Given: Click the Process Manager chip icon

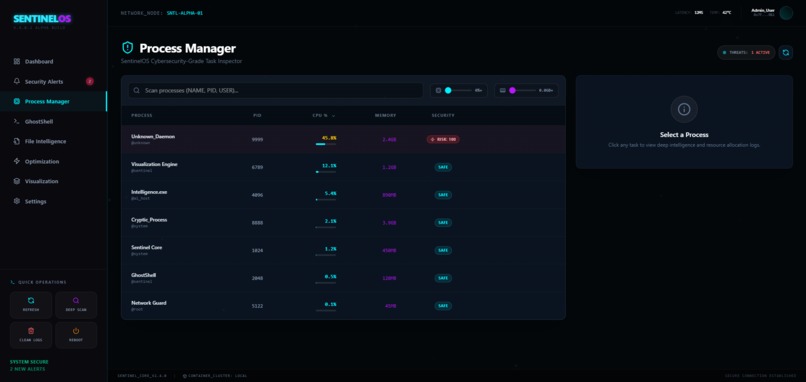Looking at the screenshot, I should (16, 101).
